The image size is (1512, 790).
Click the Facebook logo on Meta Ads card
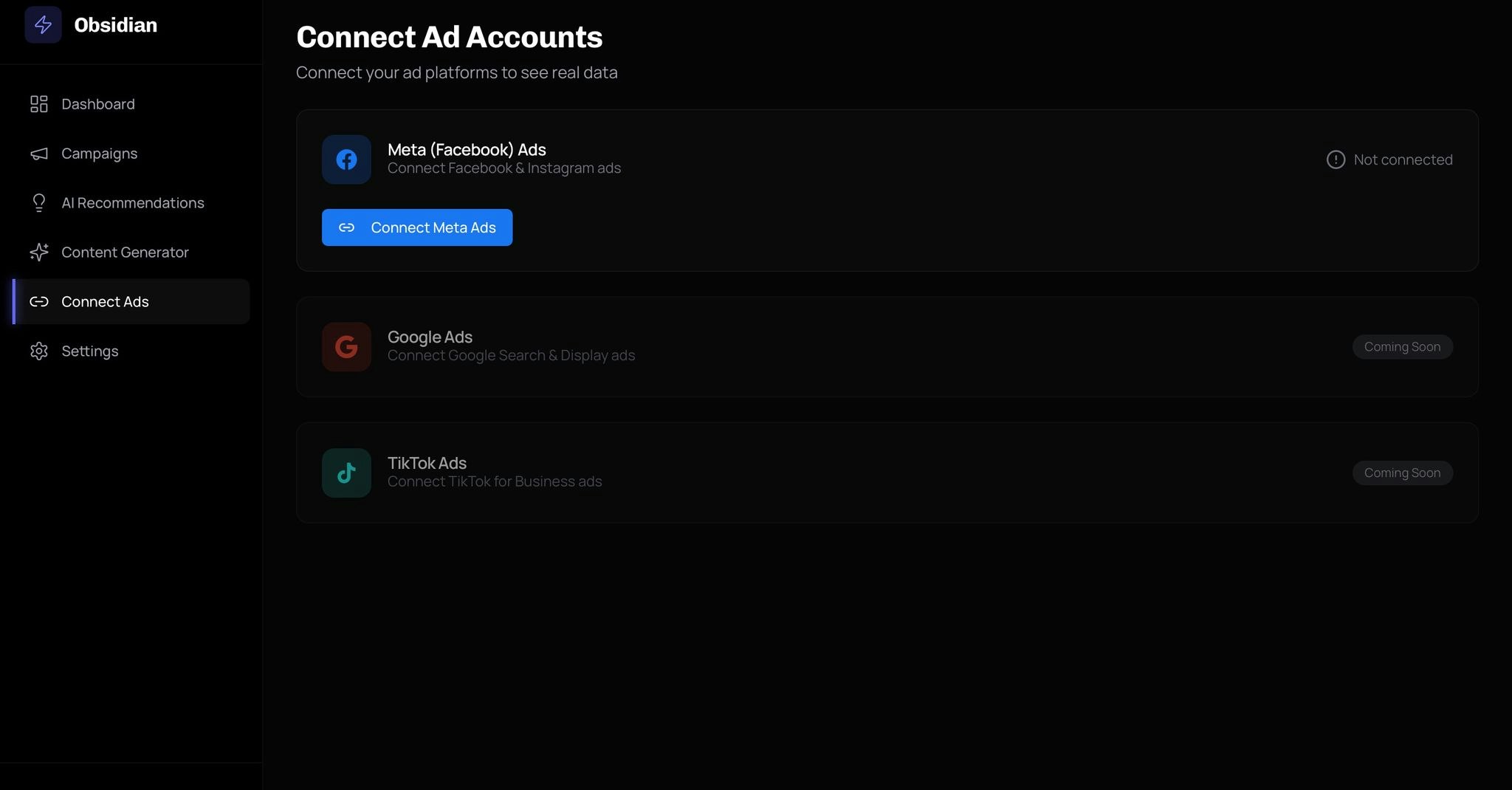coord(346,159)
